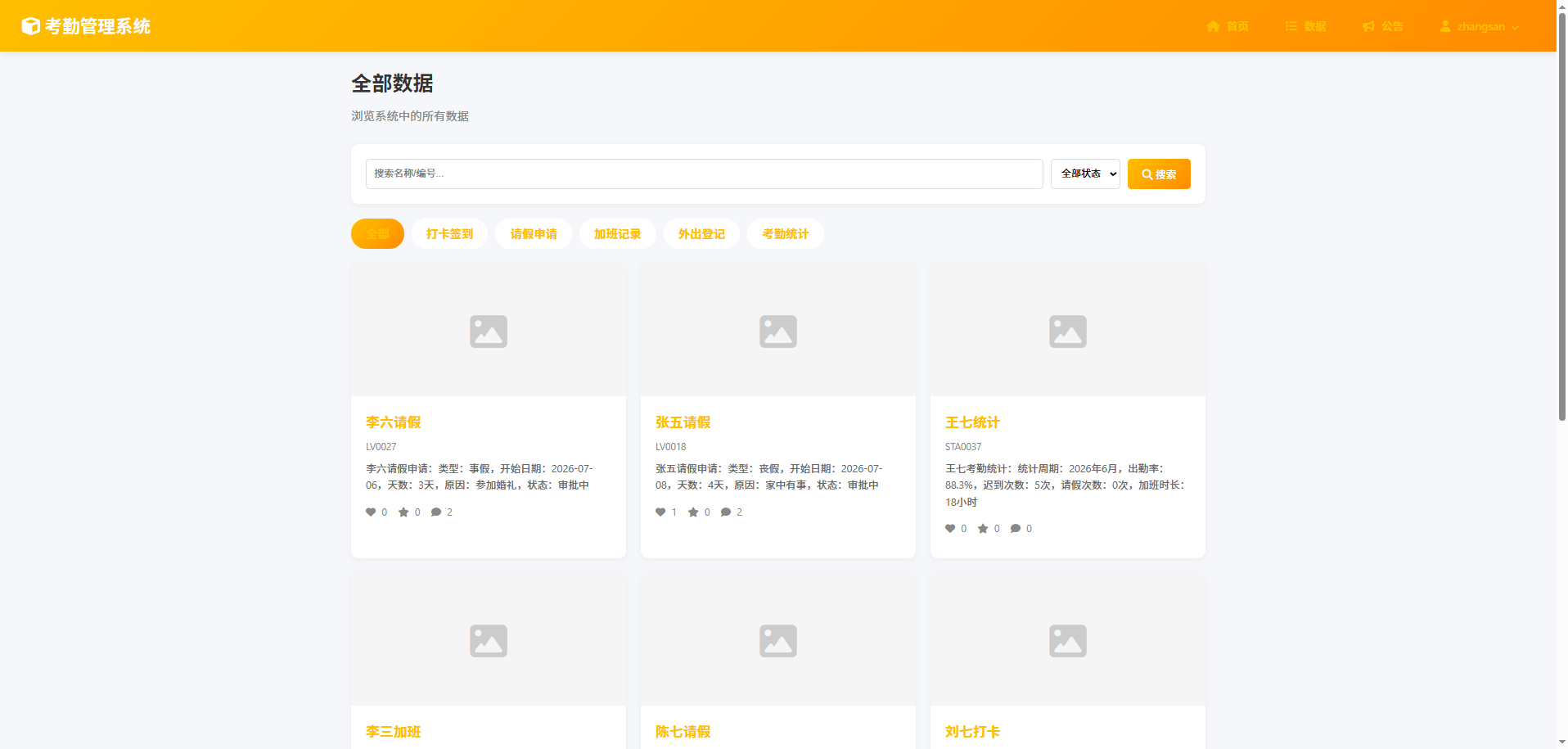Screen dimensions: 1568x749
Task: Expand the zhangsan user menu
Action: tap(1480, 26)
